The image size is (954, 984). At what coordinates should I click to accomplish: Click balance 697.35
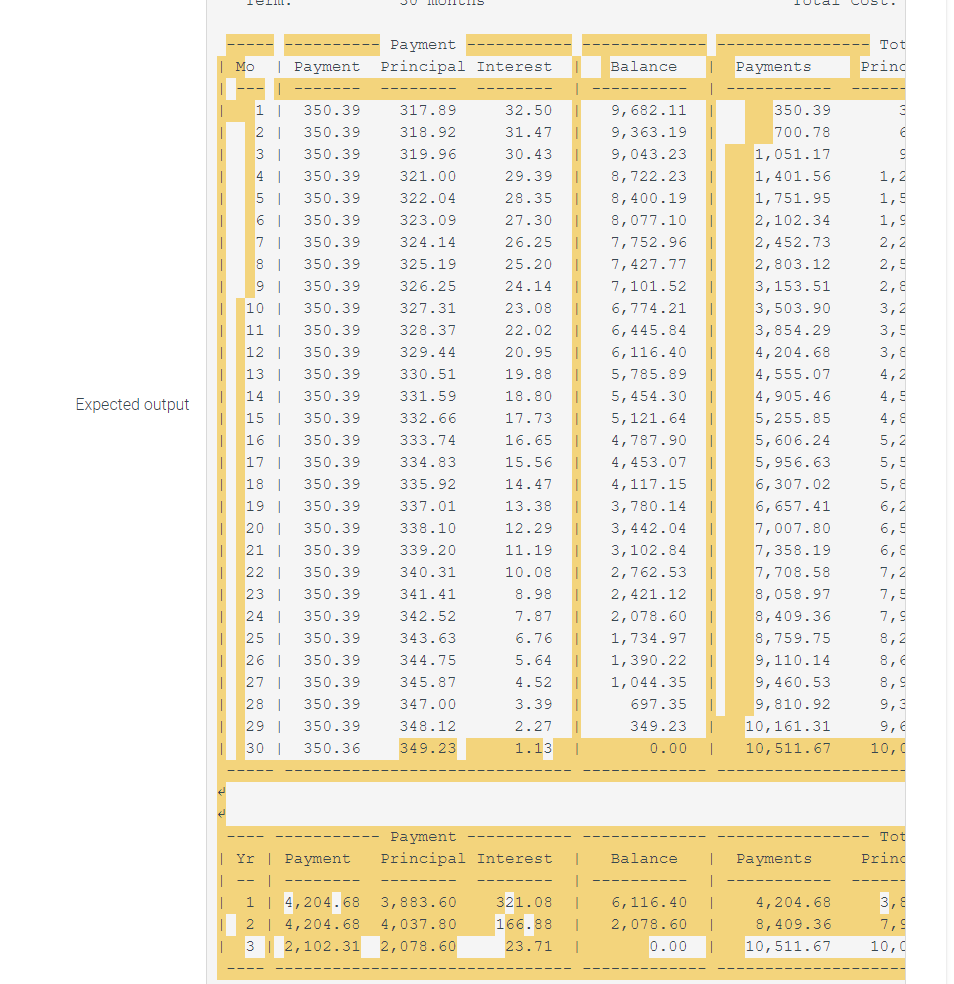click(658, 704)
